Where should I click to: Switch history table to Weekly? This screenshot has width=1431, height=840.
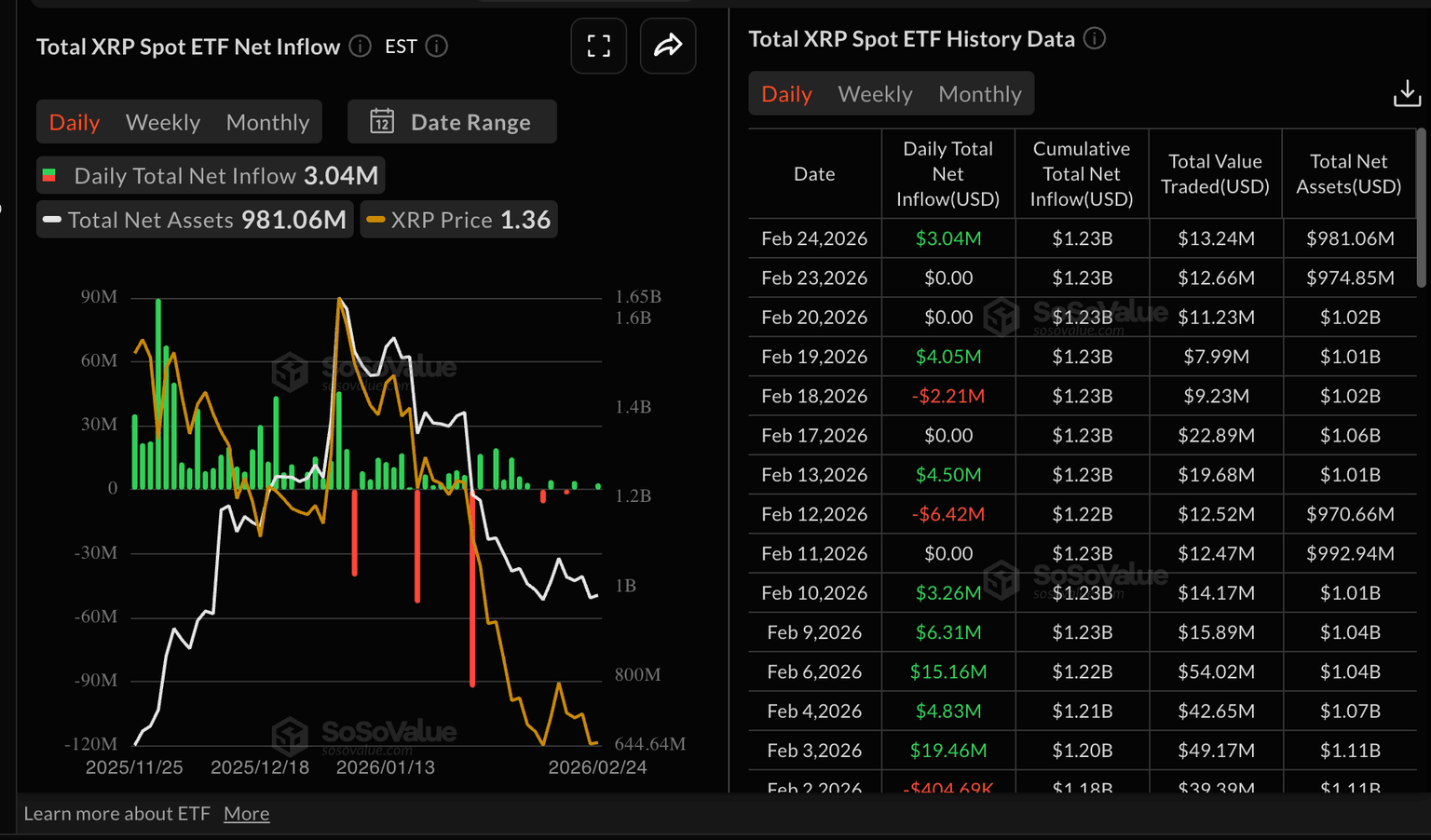tap(875, 94)
